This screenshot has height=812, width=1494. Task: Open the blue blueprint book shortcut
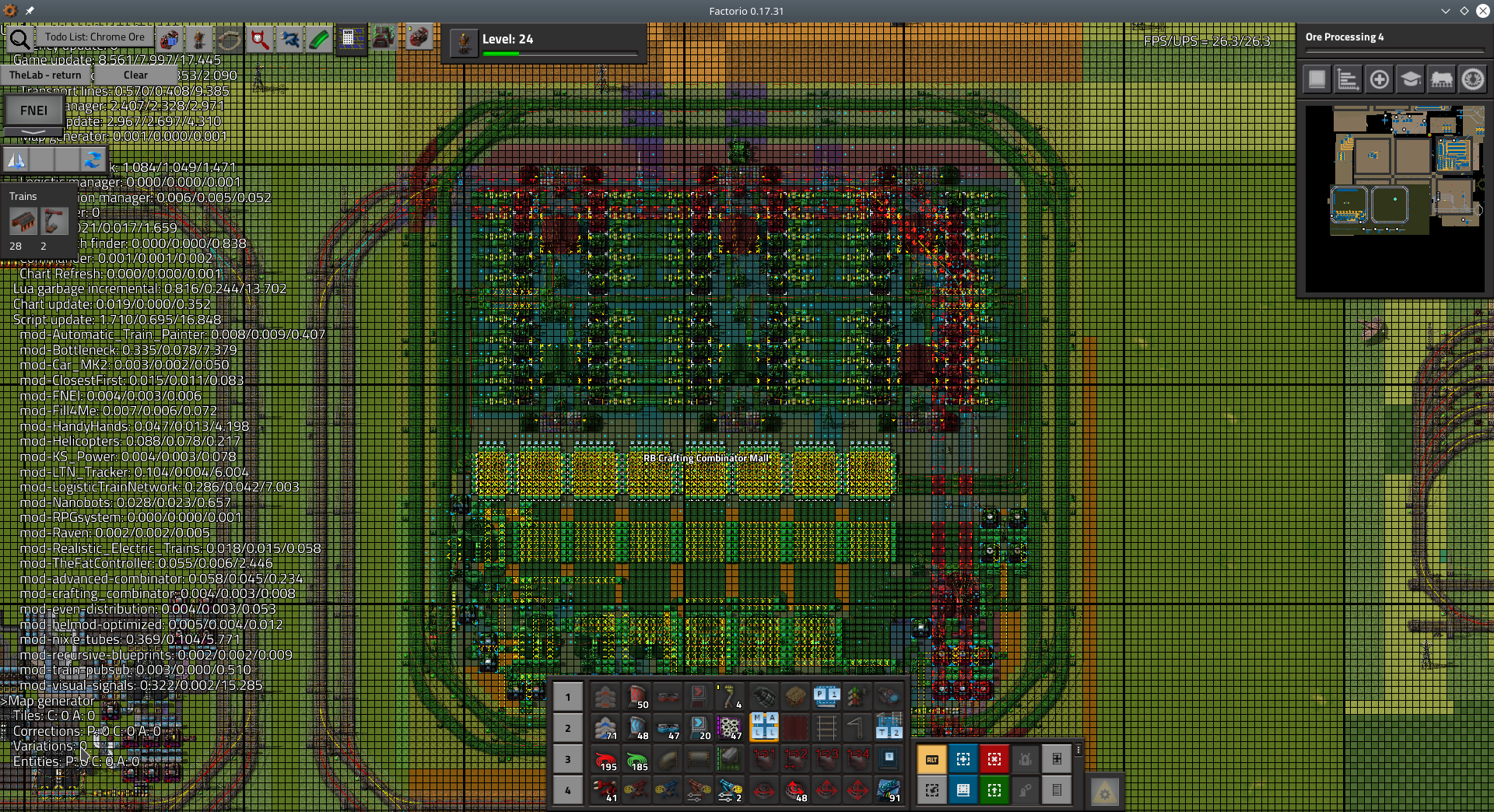[x=963, y=791]
